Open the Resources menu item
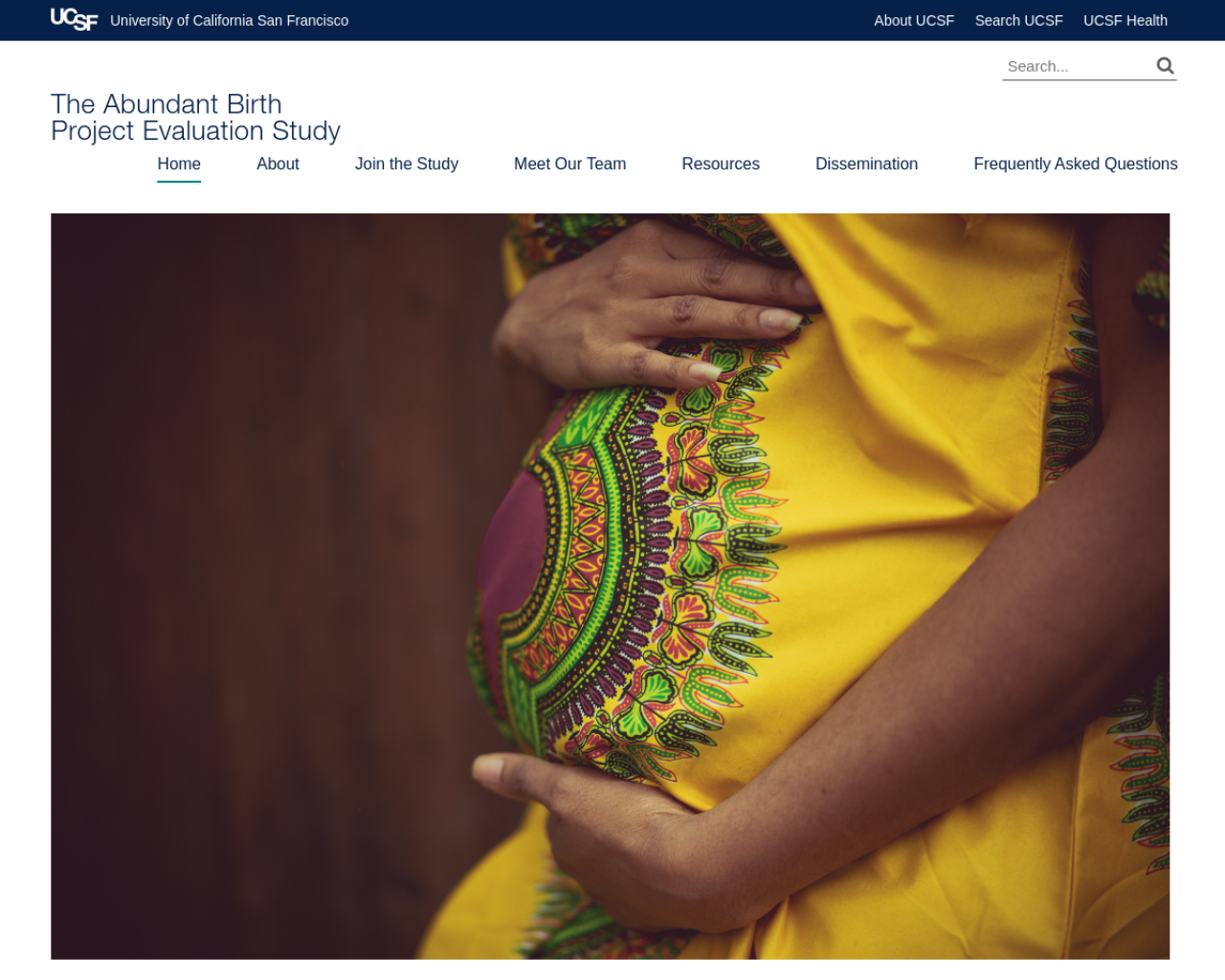 pyautogui.click(x=721, y=164)
